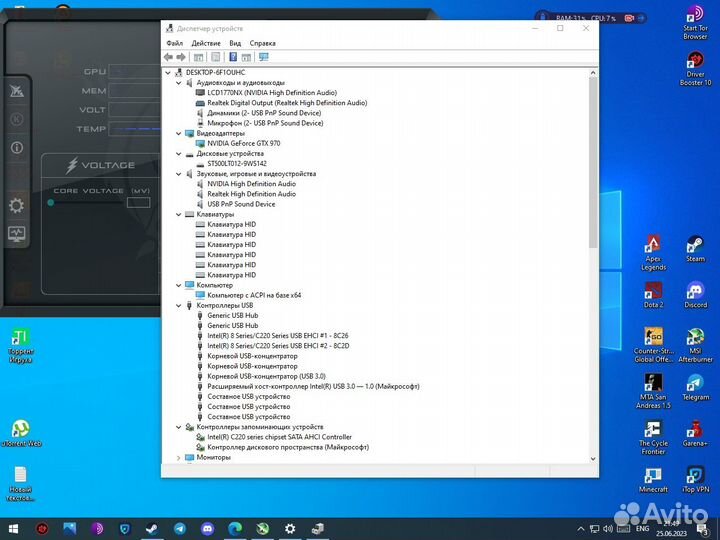The image size is (720, 540).
Task: Collapse the Дисковые устройства category
Action: coord(179,153)
